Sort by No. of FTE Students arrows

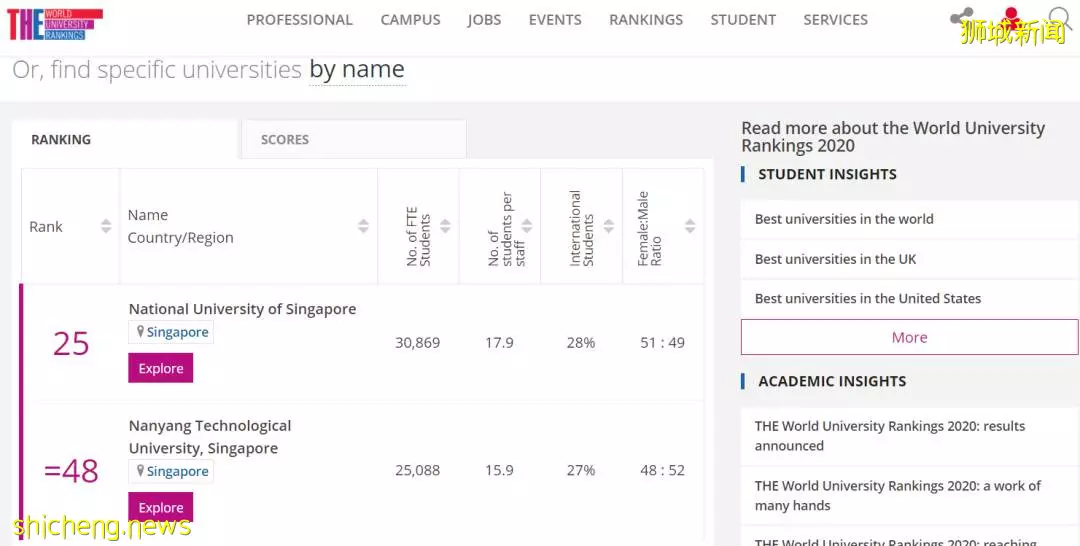(x=445, y=226)
